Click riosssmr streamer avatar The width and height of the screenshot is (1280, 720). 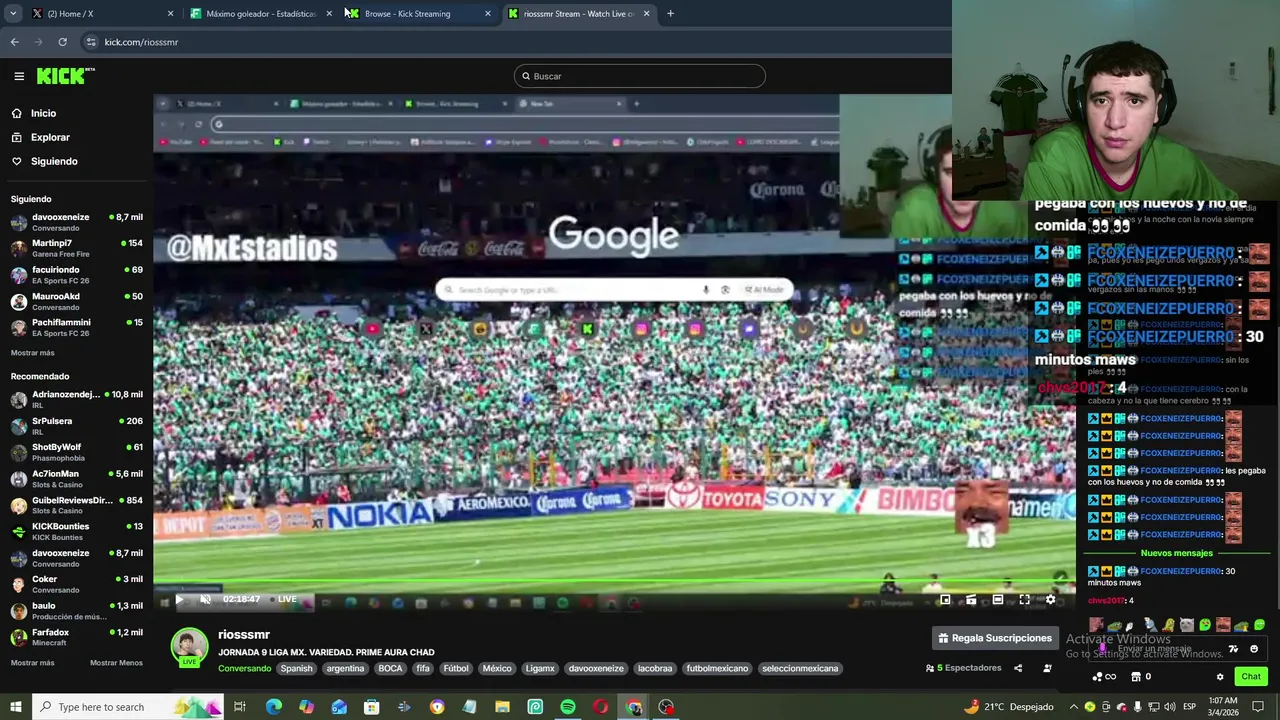pos(189,647)
